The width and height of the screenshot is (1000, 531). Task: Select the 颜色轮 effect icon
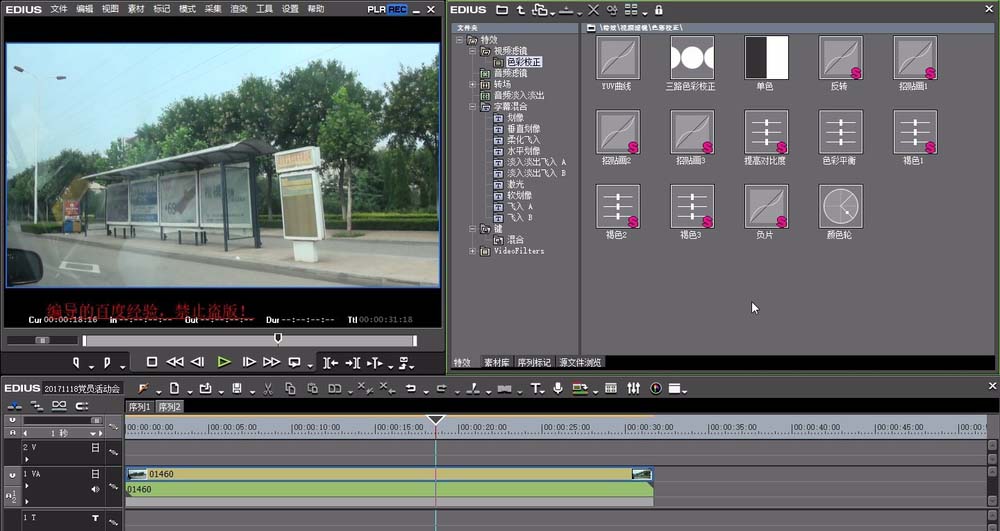click(x=840, y=206)
